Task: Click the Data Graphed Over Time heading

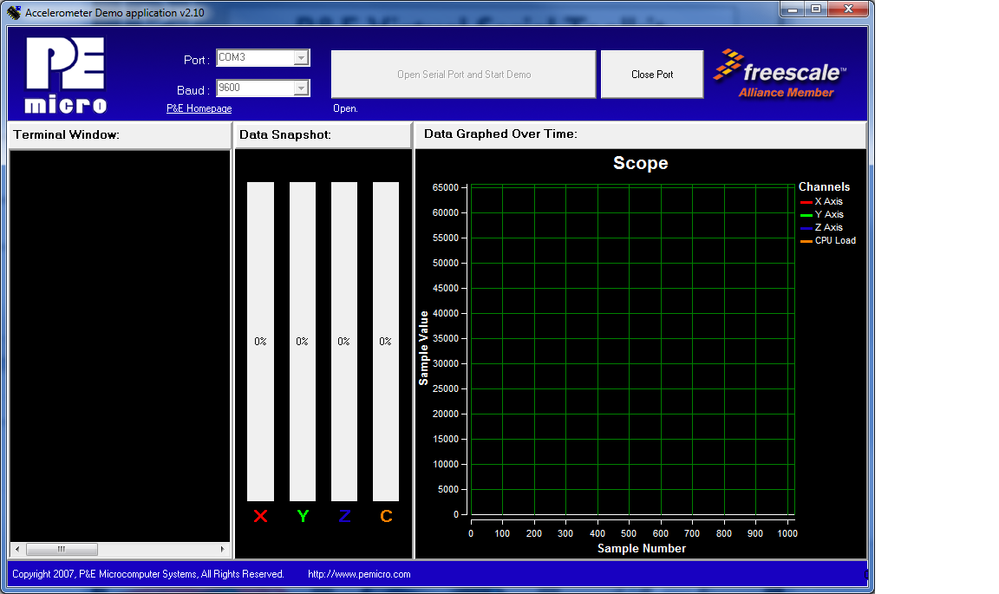Action: pos(500,134)
